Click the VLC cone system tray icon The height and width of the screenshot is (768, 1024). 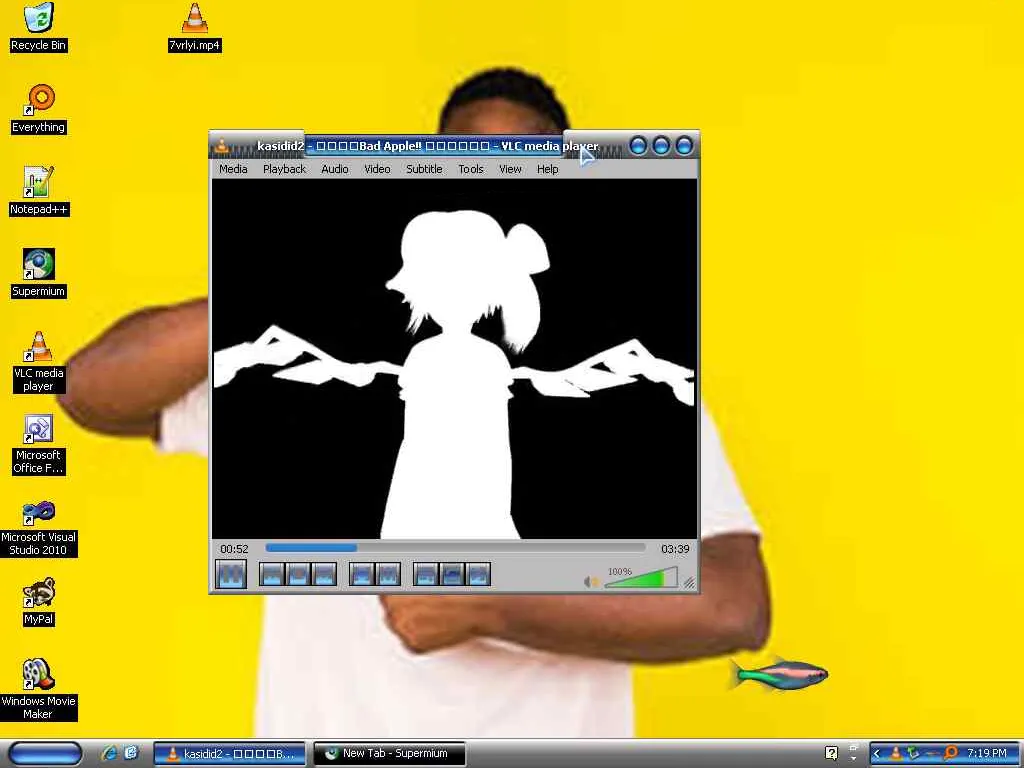[x=896, y=754]
